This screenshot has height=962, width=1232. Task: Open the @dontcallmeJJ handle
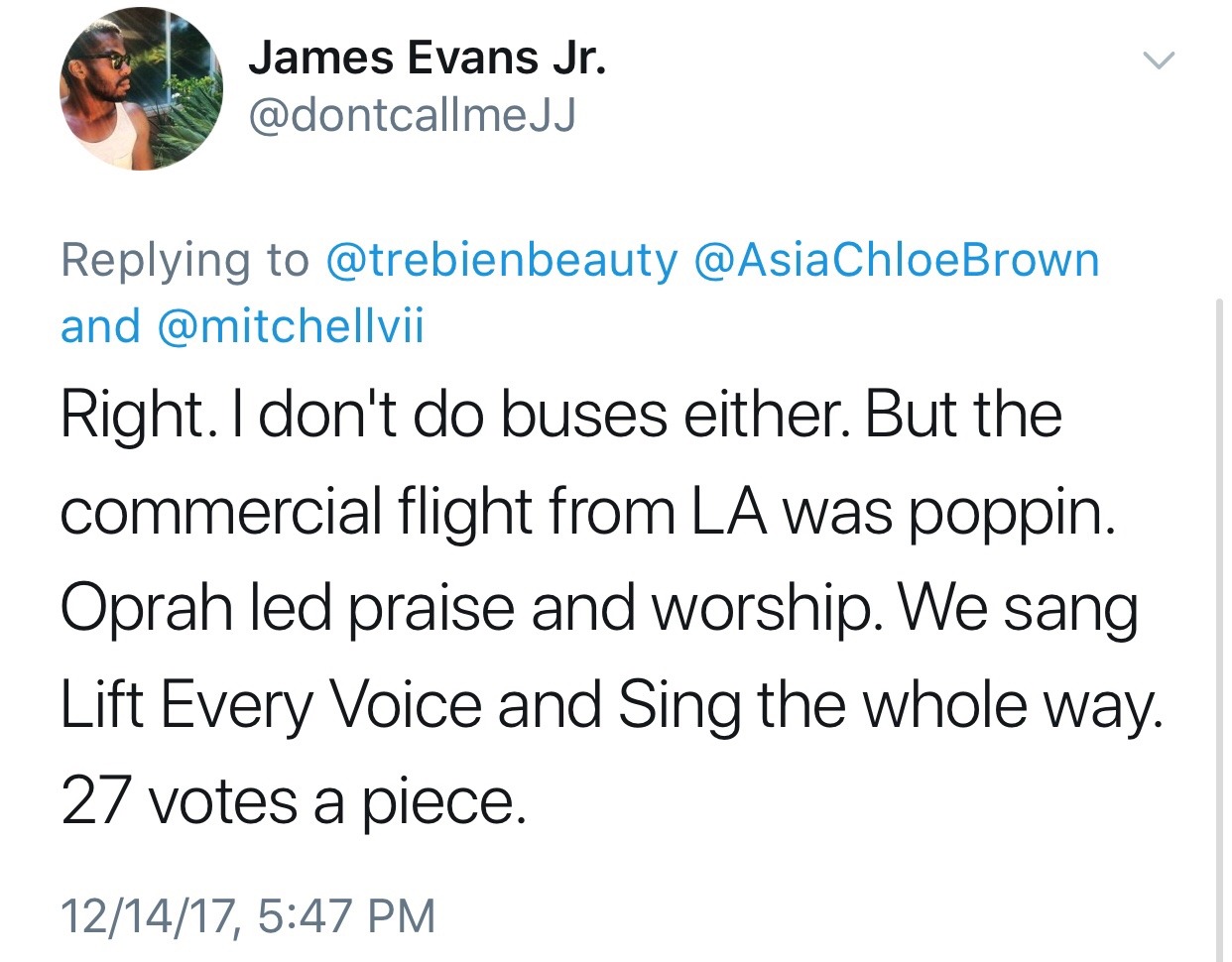coord(412,118)
